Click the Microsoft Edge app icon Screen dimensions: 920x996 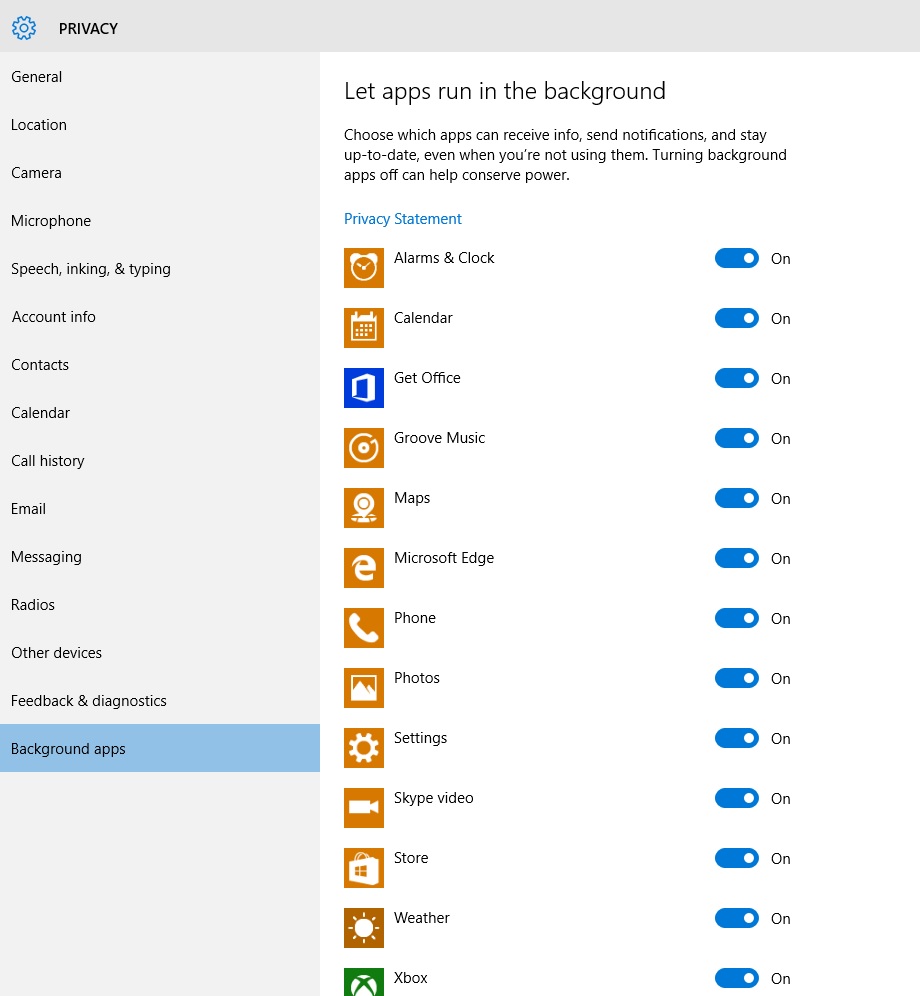click(x=363, y=568)
